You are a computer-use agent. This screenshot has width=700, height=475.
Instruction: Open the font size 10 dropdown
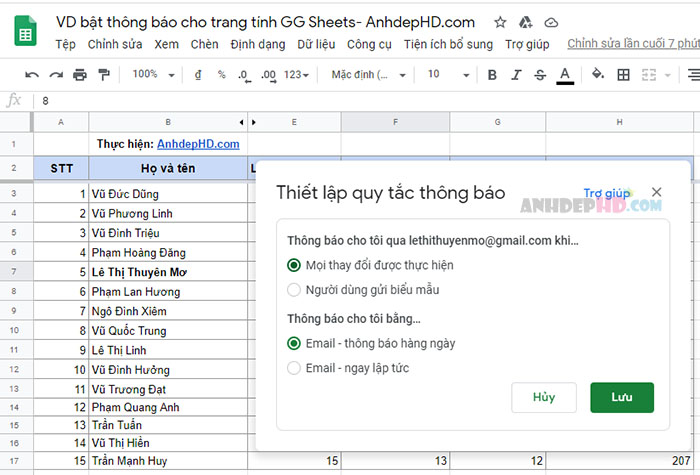448,74
